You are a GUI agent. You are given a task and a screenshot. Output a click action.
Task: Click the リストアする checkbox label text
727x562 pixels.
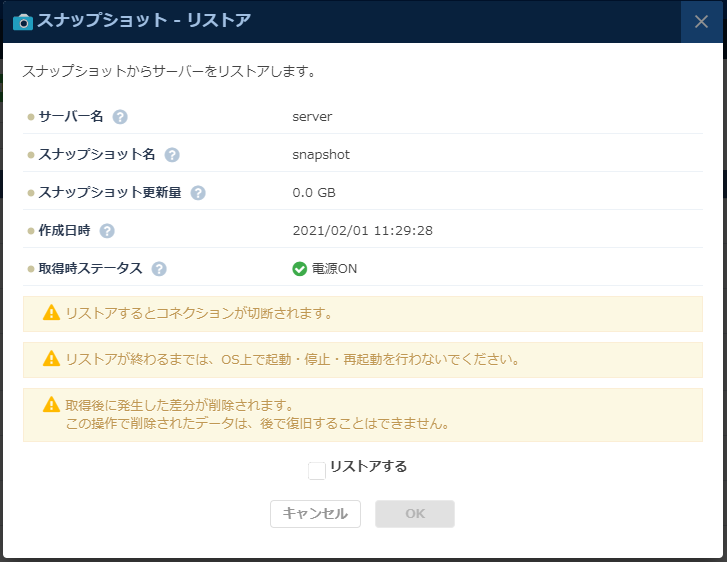[368, 466]
